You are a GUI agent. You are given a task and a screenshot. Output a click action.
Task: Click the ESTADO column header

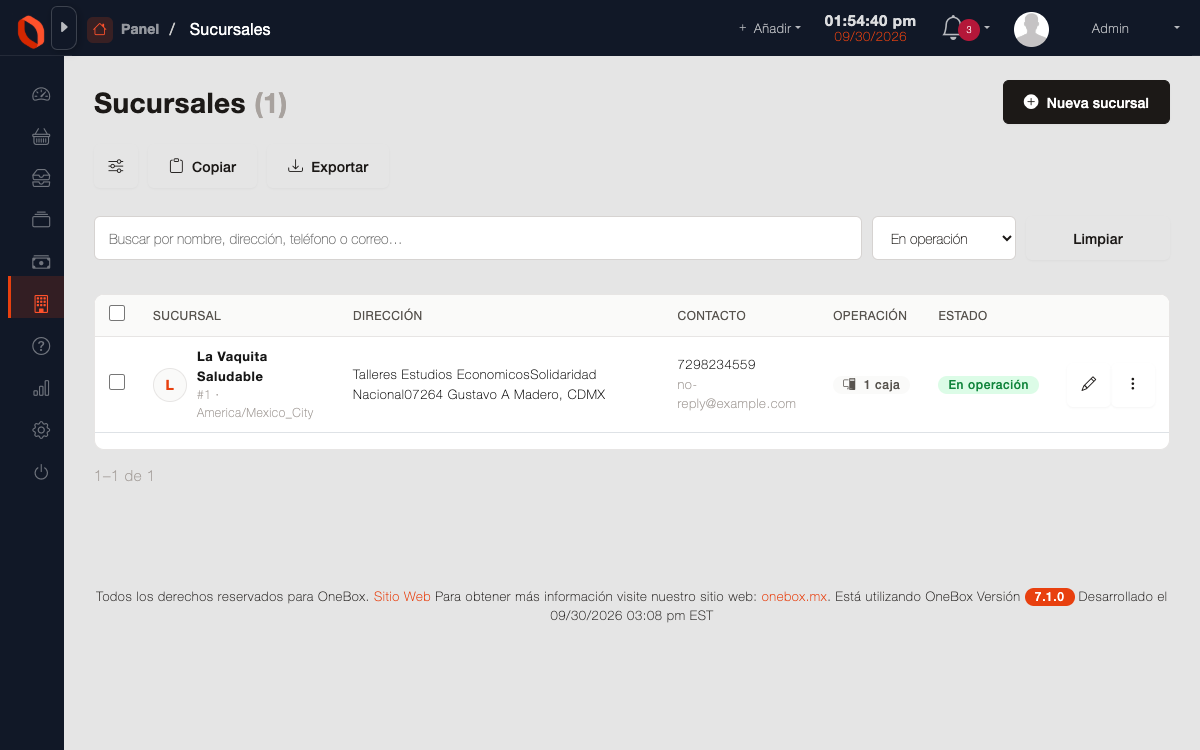(x=962, y=316)
